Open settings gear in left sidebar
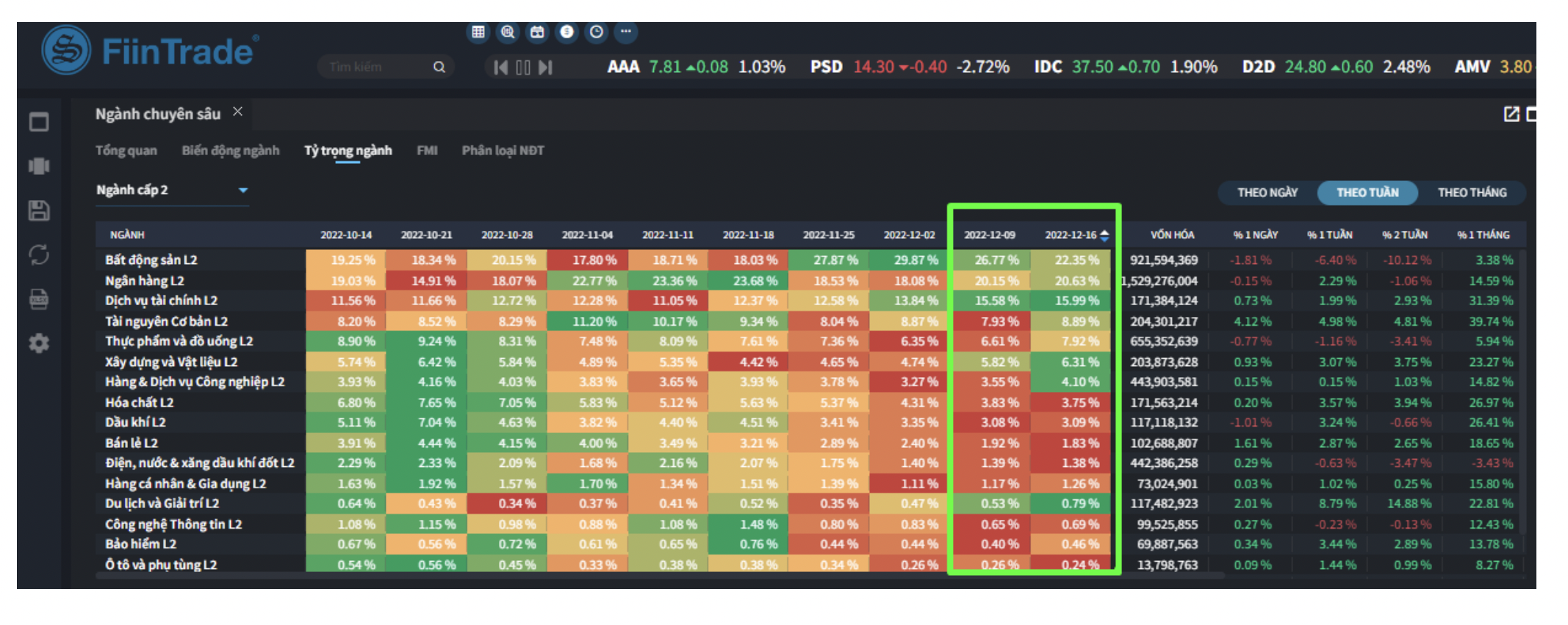Viewport: 1568px width, 625px height. pyautogui.click(x=39, y=343)
